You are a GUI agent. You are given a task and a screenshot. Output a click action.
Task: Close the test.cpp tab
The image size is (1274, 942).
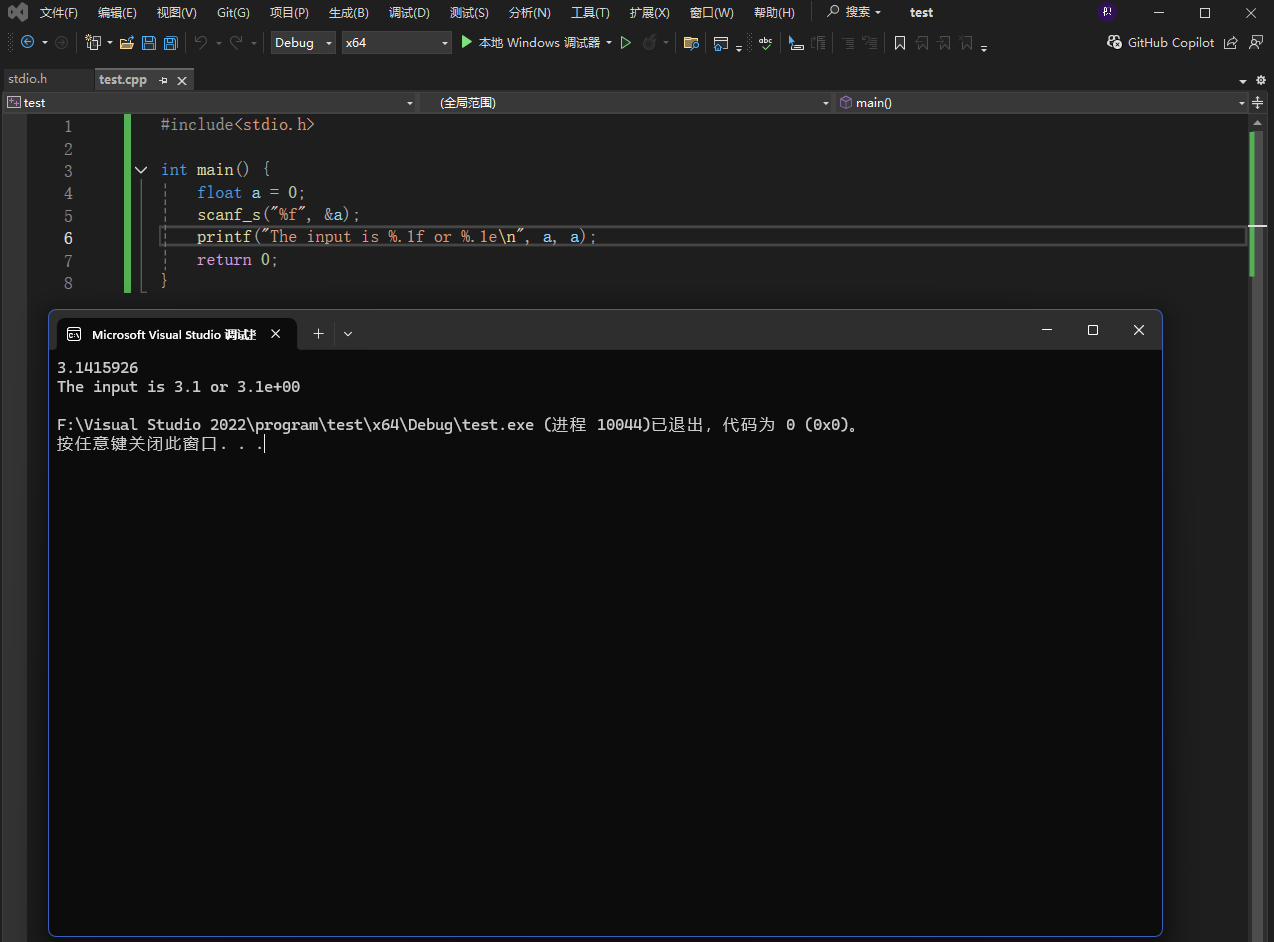182,80
